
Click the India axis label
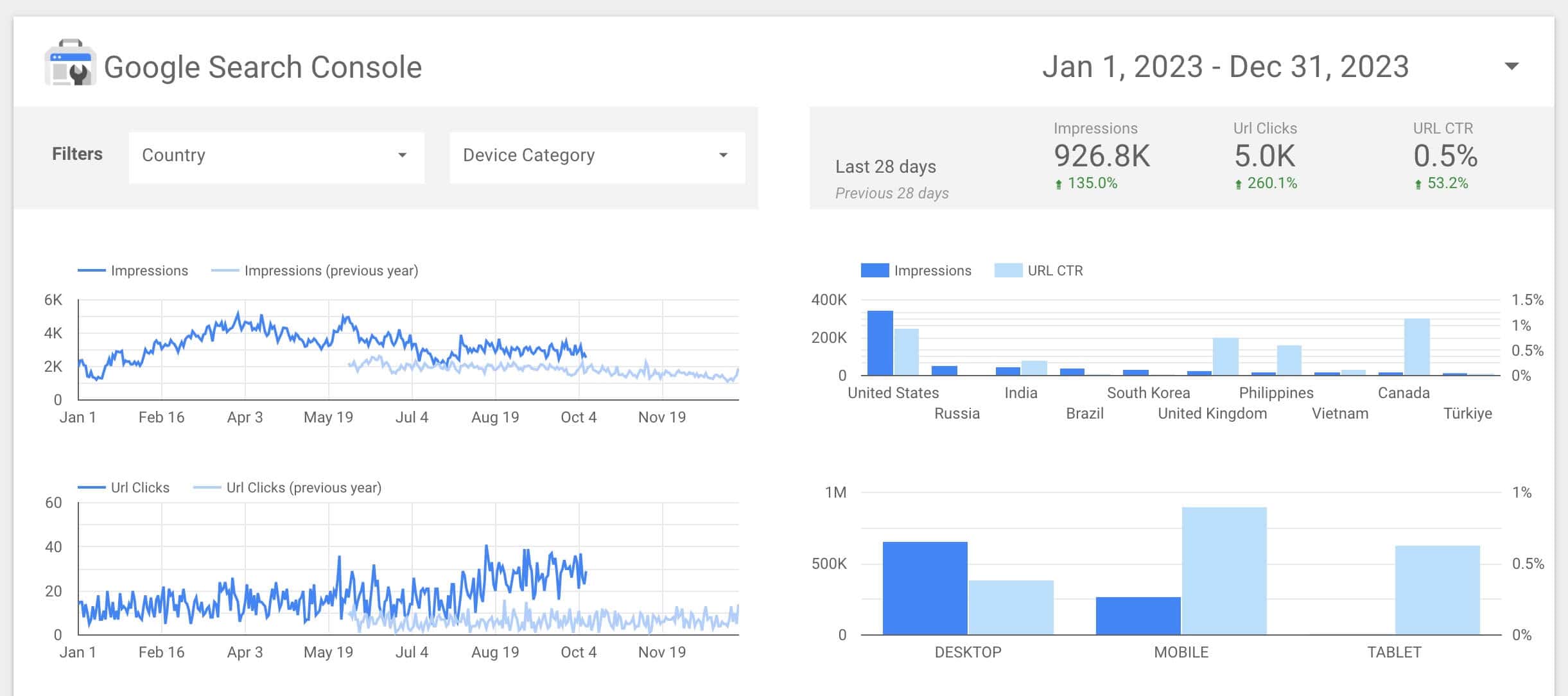click(1021, 393)
